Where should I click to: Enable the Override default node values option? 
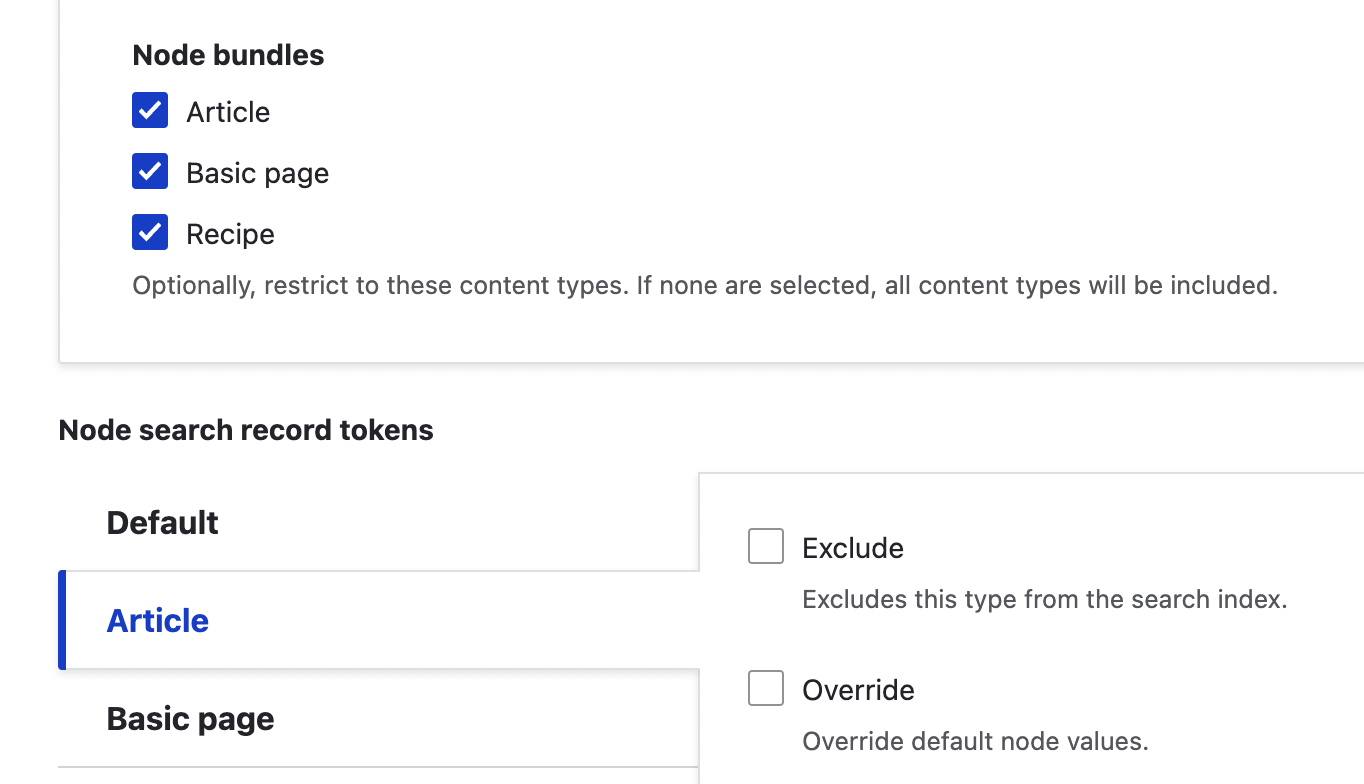pyautogui.click(x=765, y=688)
